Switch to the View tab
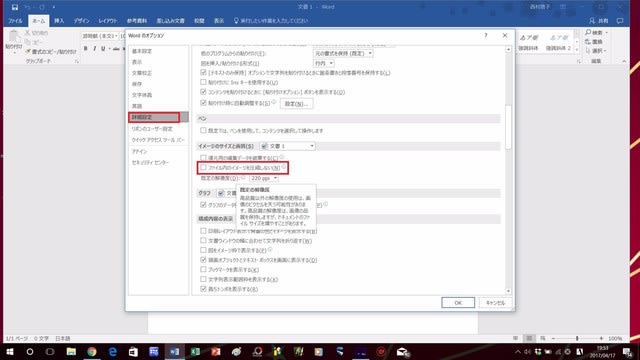Screen dimensions: 640x360 (219, 21)
